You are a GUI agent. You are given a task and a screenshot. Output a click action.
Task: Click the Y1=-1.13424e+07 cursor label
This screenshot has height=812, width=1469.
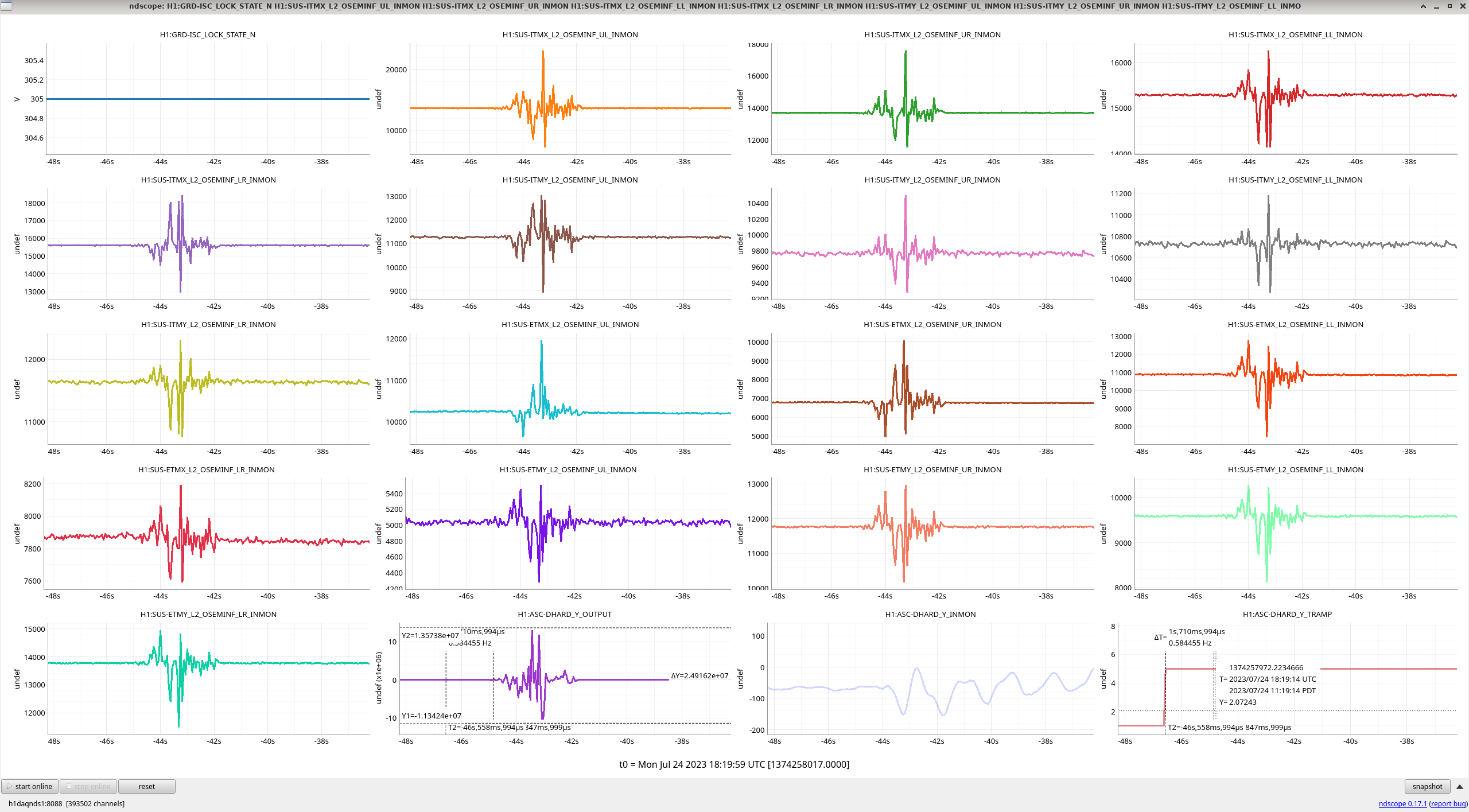[431, 716]
